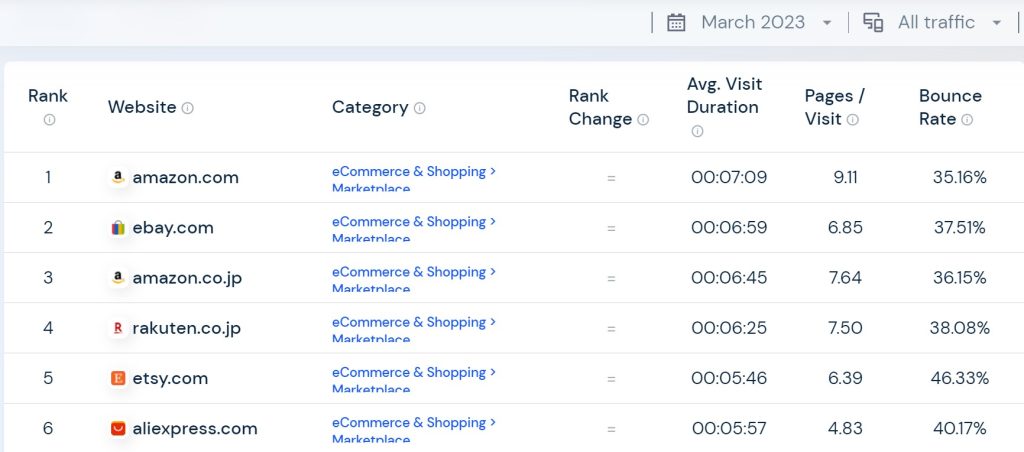The height and width of the screenshot is (452, 1024).
Task: Click the 9.11 pages per visit value
Action: coord(845,178)
